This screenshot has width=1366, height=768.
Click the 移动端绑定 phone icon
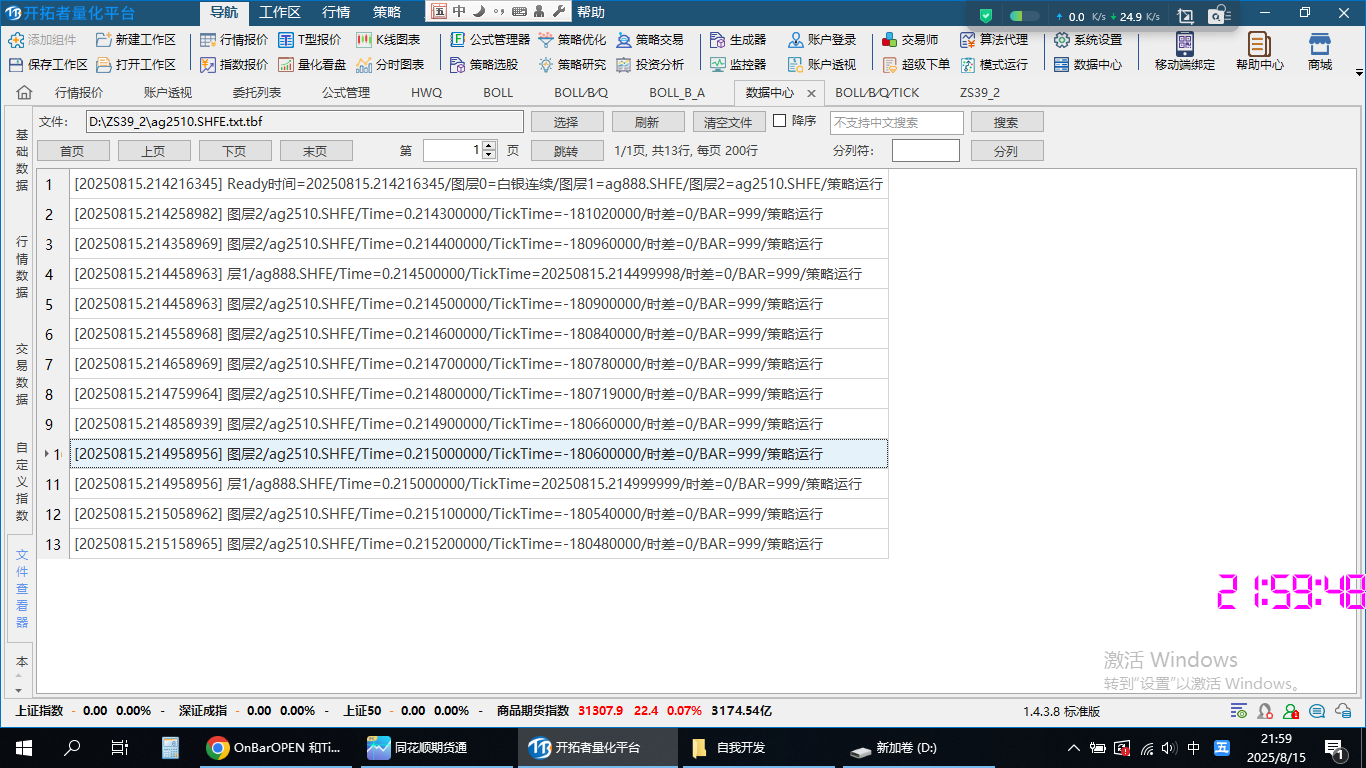[1184, 45]
